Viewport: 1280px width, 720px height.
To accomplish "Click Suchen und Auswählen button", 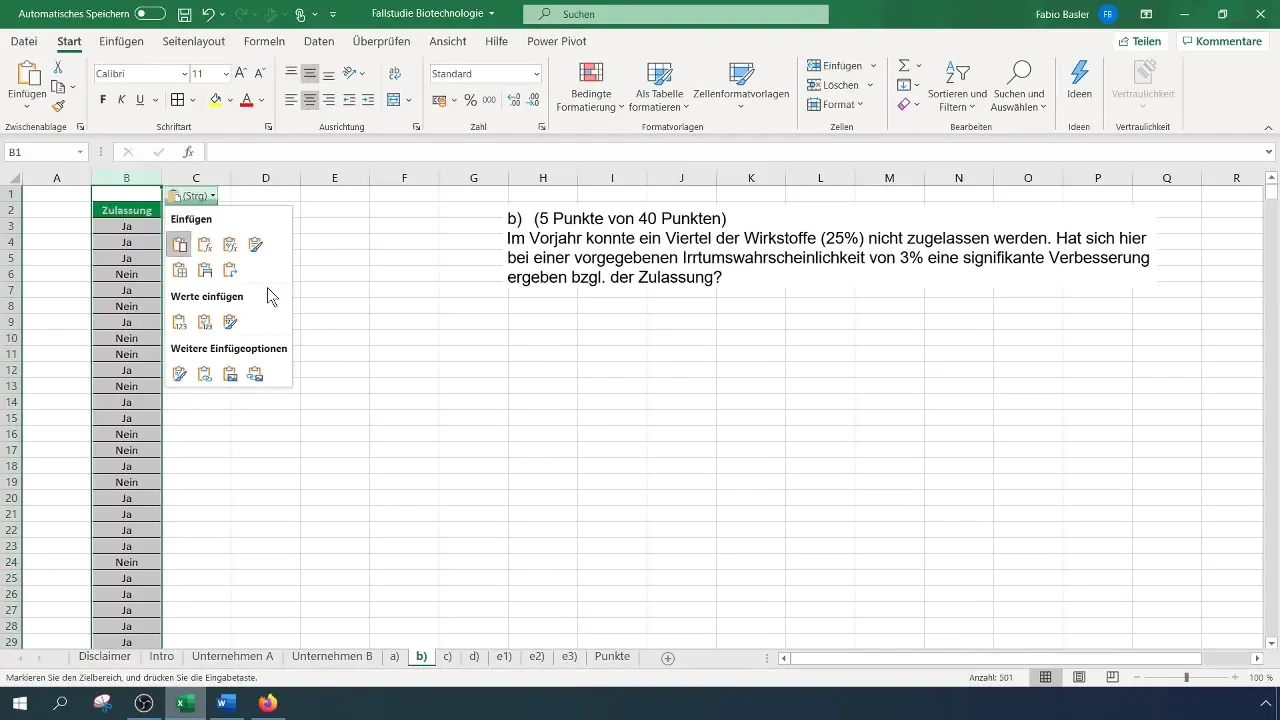I will click(x=1018, y=86).
